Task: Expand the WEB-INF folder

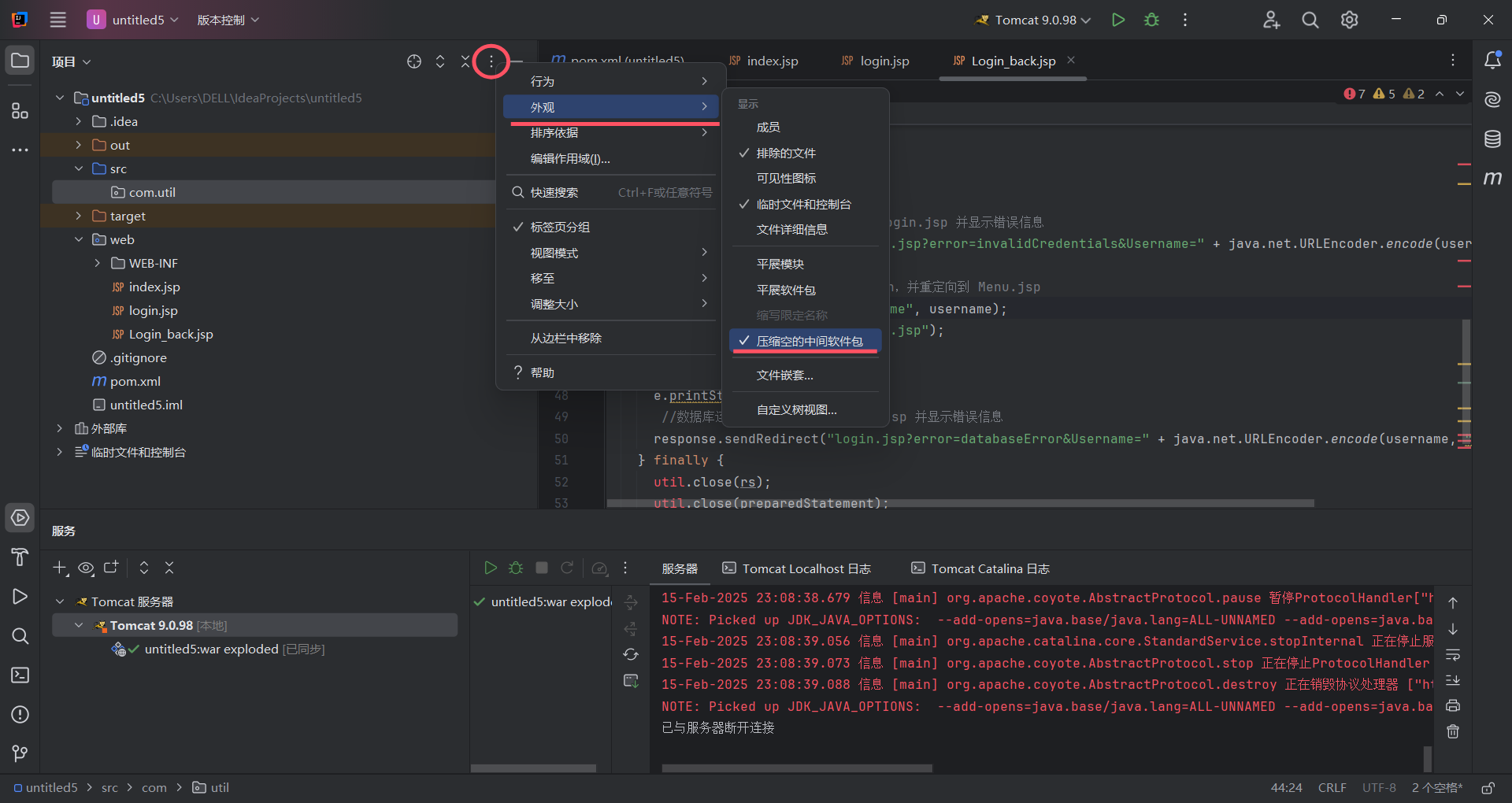Action: [97, 263]
